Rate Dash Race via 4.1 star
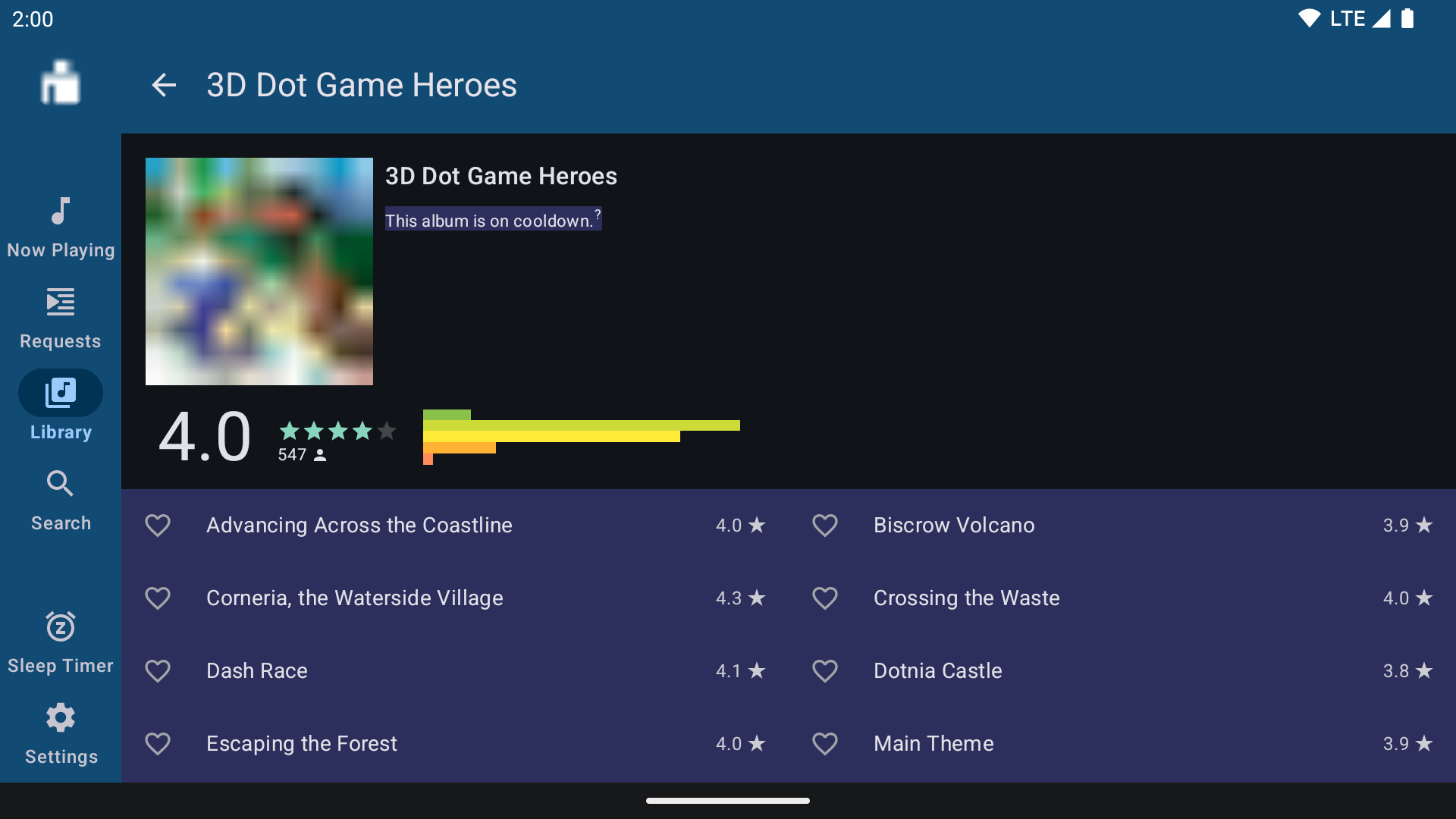The width and height of the screenshot is (1456, 819). [x=741, y=670]
